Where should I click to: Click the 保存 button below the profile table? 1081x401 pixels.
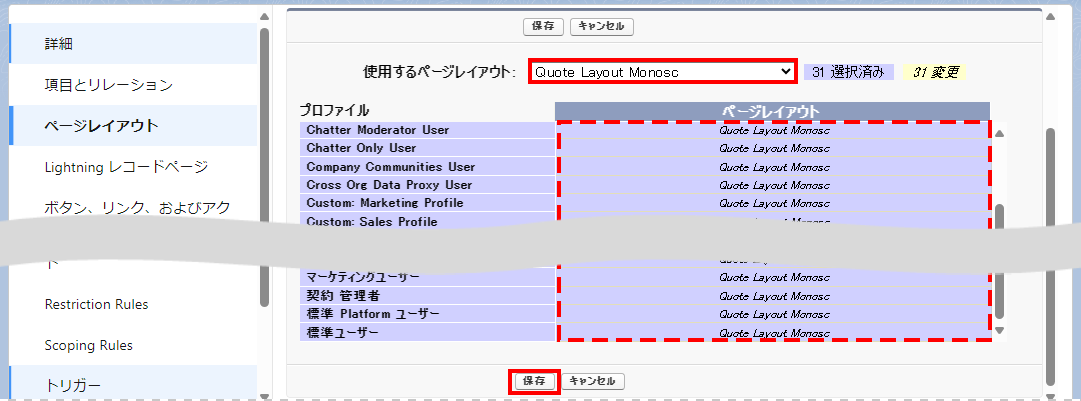coord(534,381)
